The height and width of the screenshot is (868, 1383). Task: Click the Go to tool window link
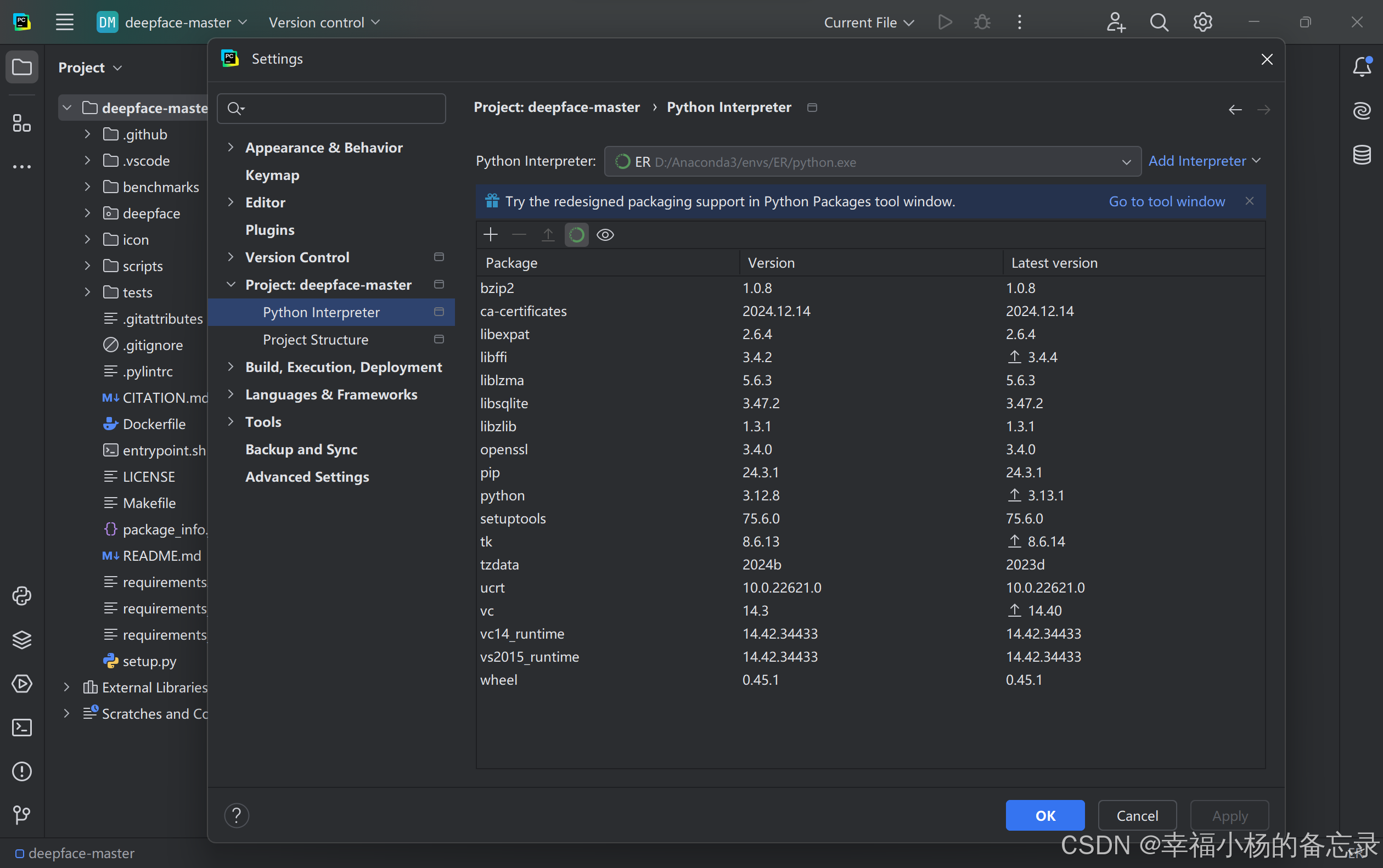click(1167, 201)
